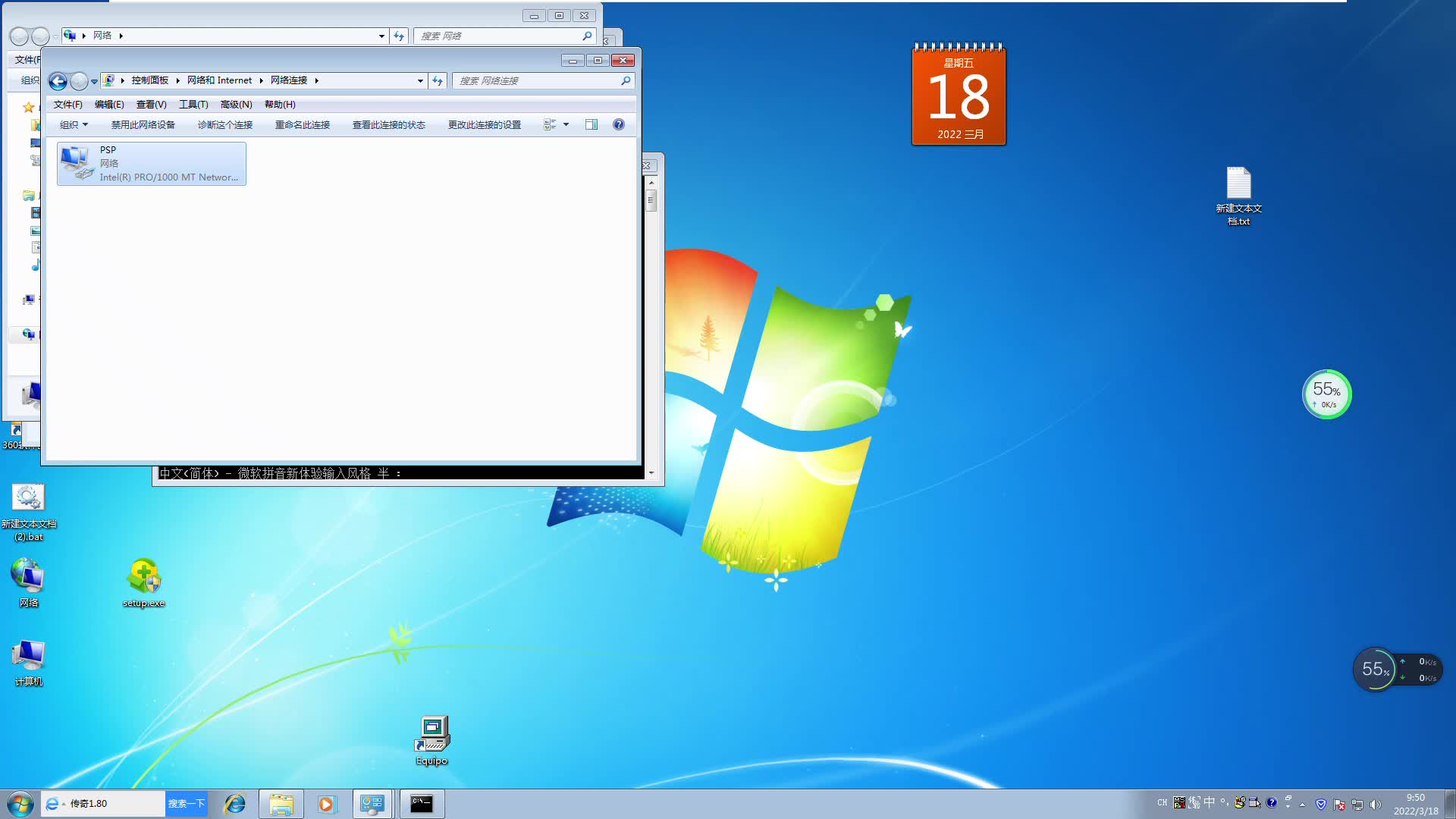Screen dimensions: 1456x819
Task: Click 禁用此网络设备 toolbar button
Action: (x=143, y=125)
